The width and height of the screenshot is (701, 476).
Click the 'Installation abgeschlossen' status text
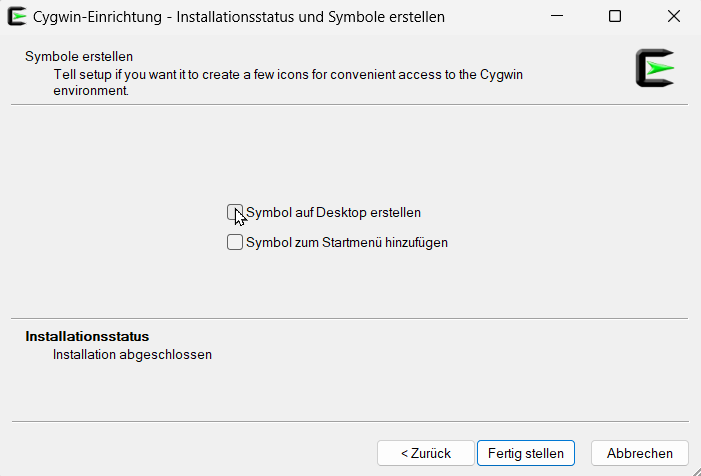132,354
